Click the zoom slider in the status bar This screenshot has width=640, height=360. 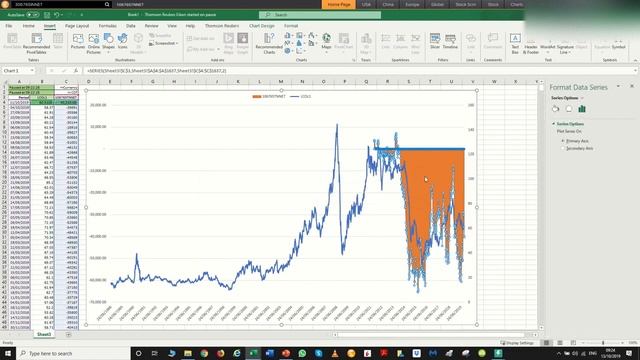click(603, 343)
